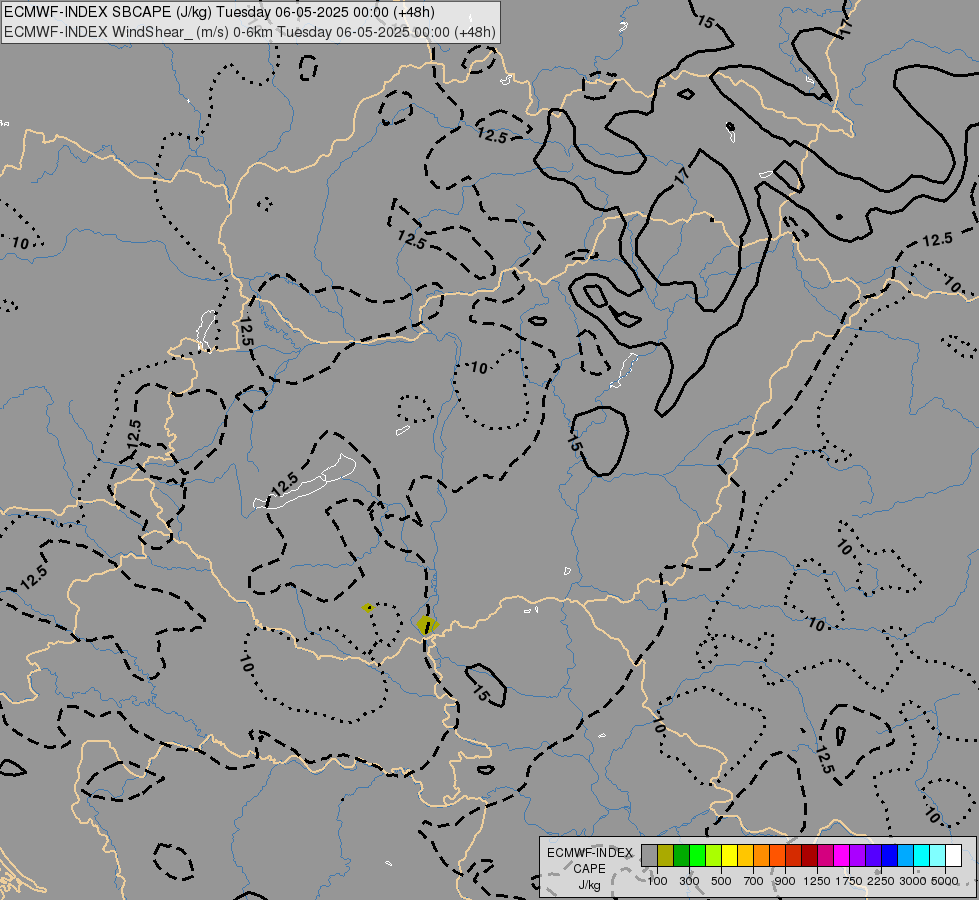Choose the pure blue legend swatch

[890, 856]
